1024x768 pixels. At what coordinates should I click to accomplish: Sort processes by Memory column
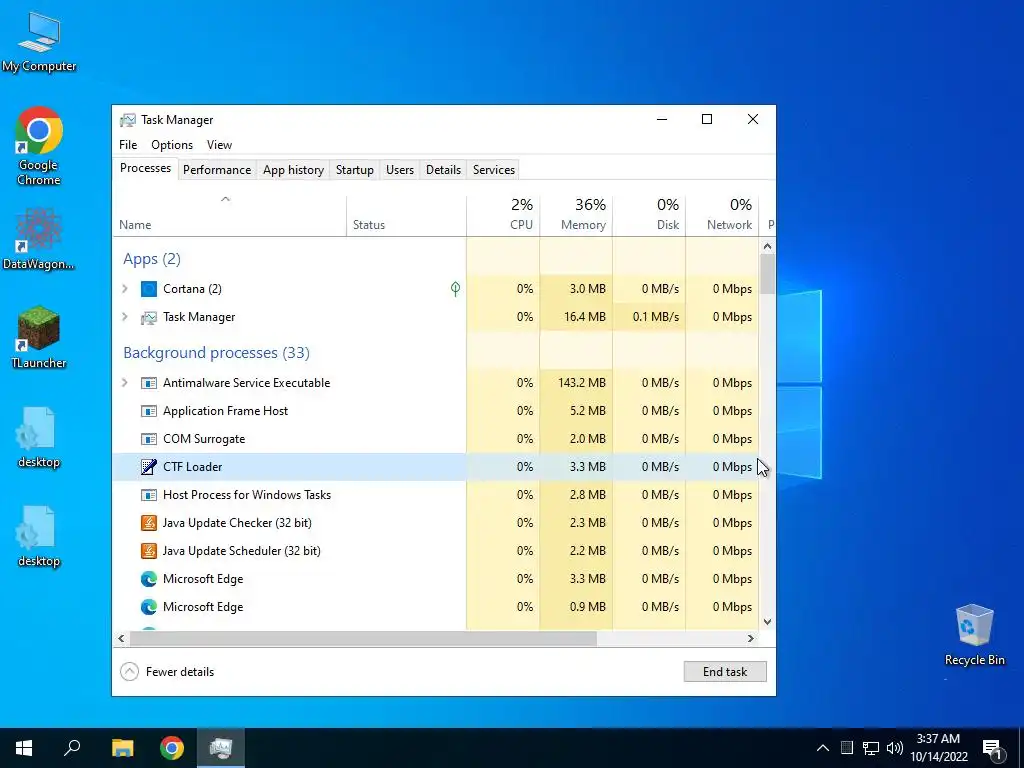576,216
